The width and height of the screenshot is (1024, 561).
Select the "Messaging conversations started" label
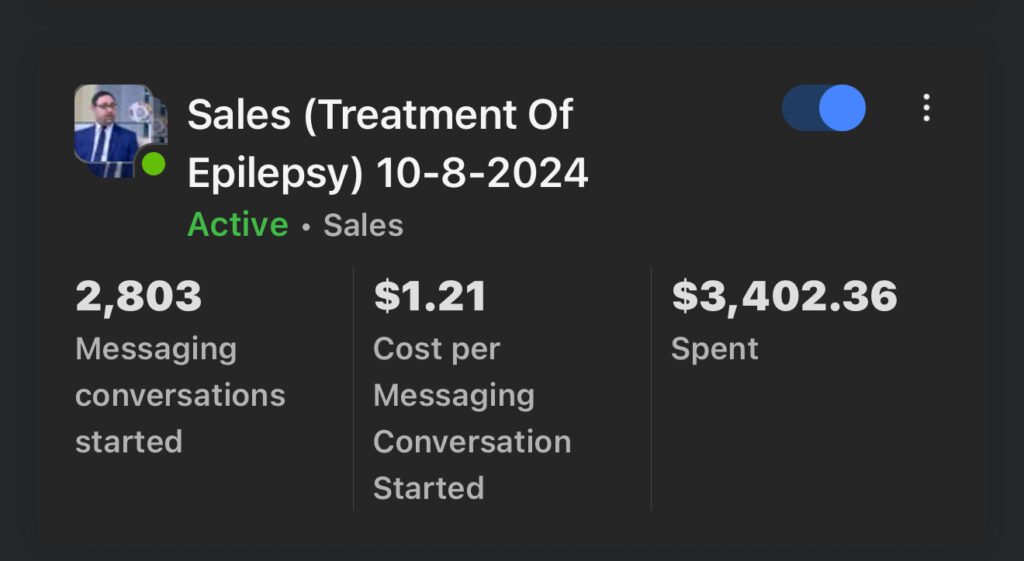tap(180, 395)
